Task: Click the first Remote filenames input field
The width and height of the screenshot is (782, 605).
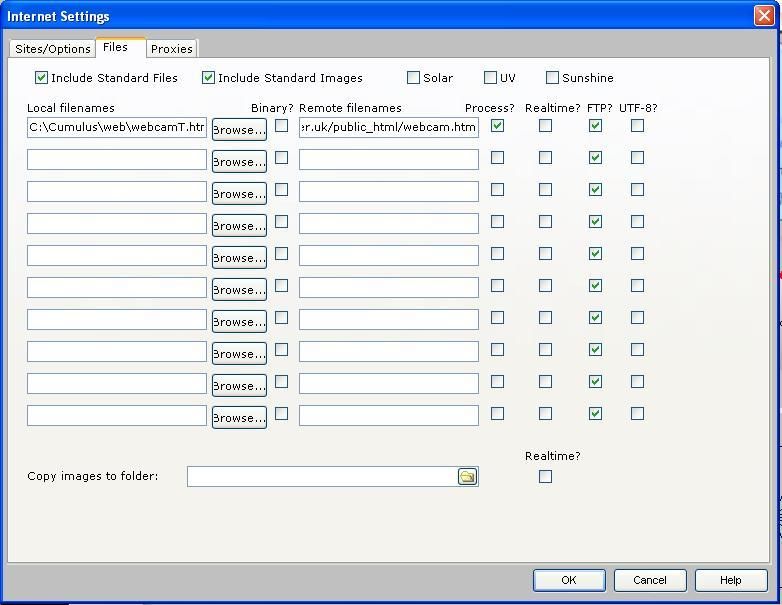Action: click(388, 127)
